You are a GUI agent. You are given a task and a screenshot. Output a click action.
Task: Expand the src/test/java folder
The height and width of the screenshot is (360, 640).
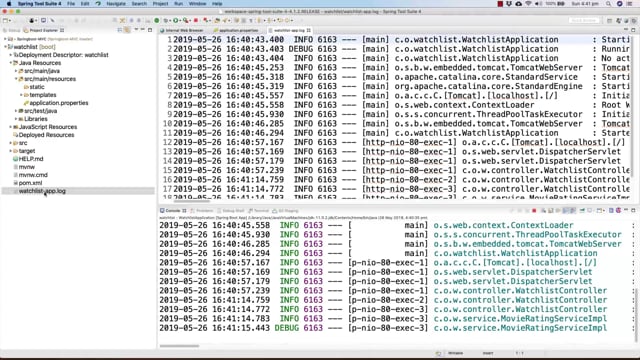point(16,111)
